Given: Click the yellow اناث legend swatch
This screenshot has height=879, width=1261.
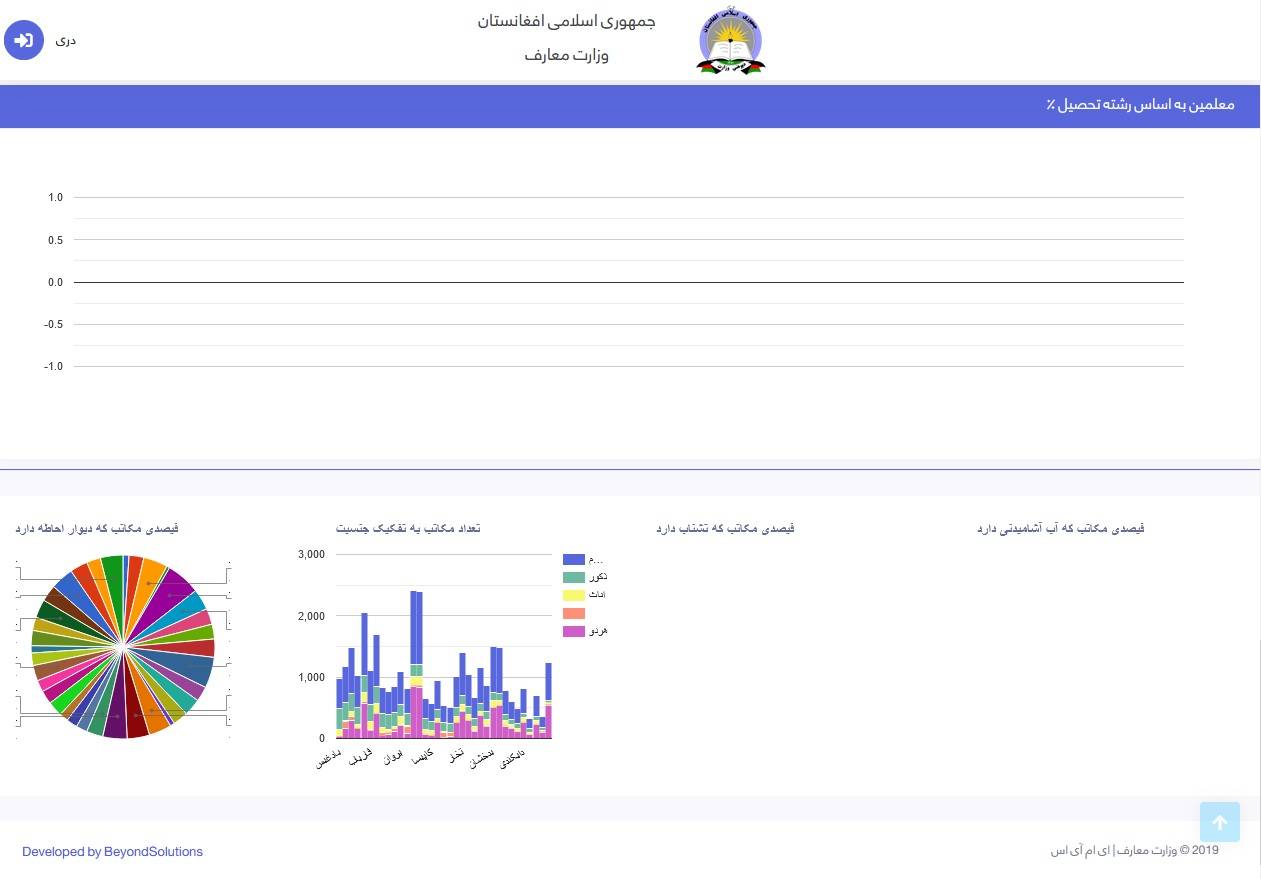Looking at the screenshot, I should tap(573, 596).
